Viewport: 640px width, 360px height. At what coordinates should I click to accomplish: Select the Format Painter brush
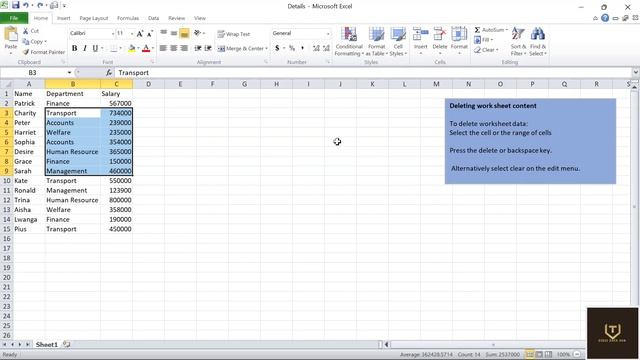26,52
